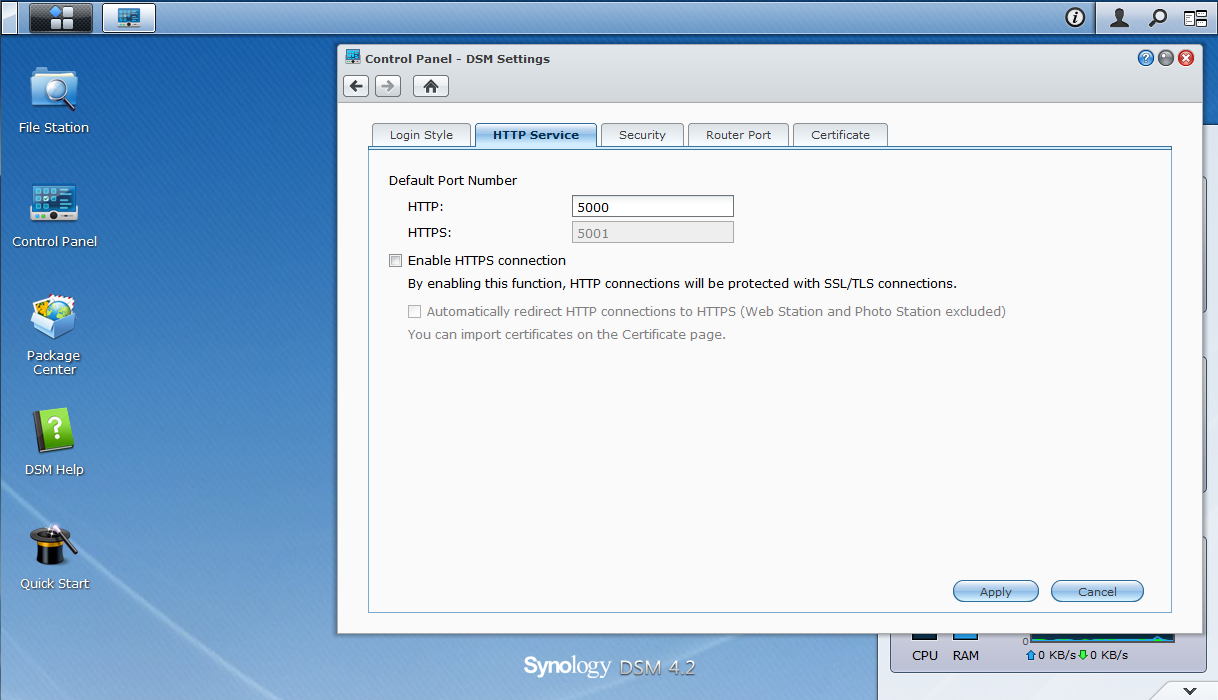This screenshot has width=1218, height=700.
Task: Click the Control Panel - DSM Settings title
Action: (x=458, y=59)
